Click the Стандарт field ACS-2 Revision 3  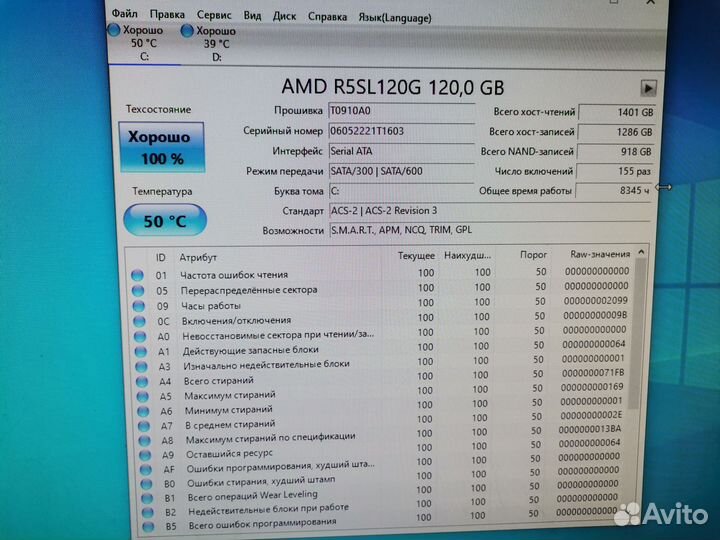[x=490, y=211]
